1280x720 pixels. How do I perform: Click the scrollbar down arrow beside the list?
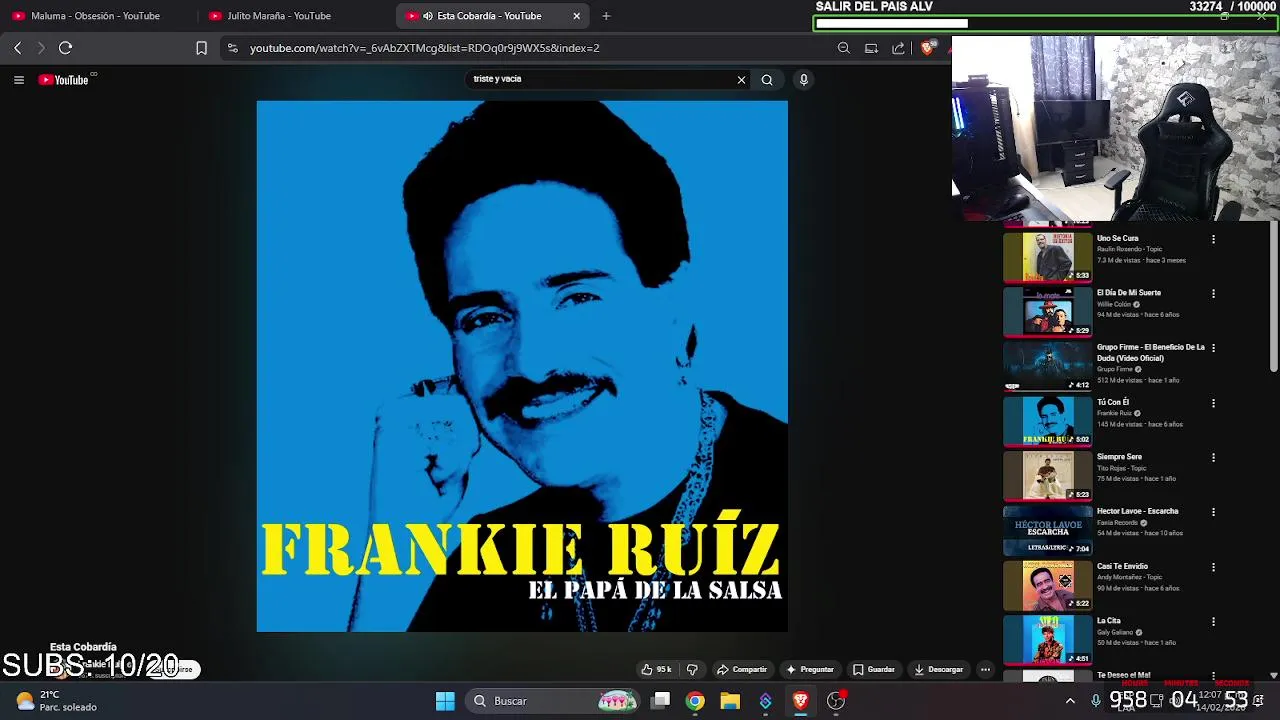(1273, 676)
